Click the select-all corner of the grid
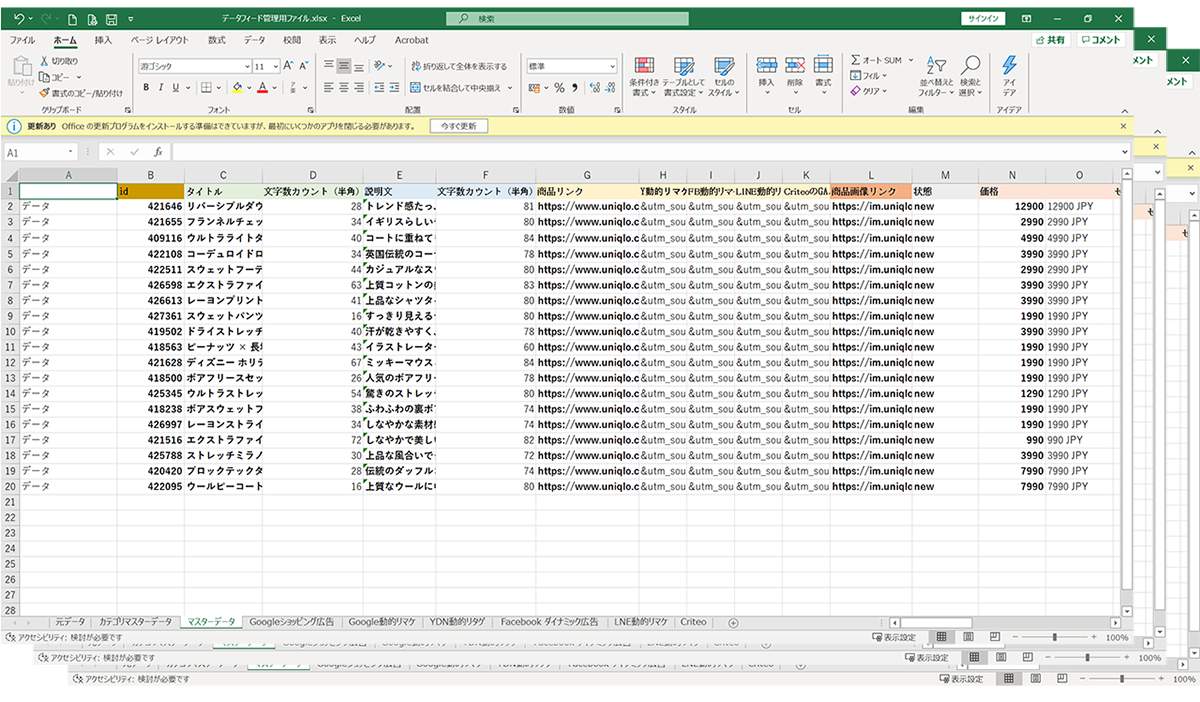This screenshot has height=702, width=1200. 10,175
